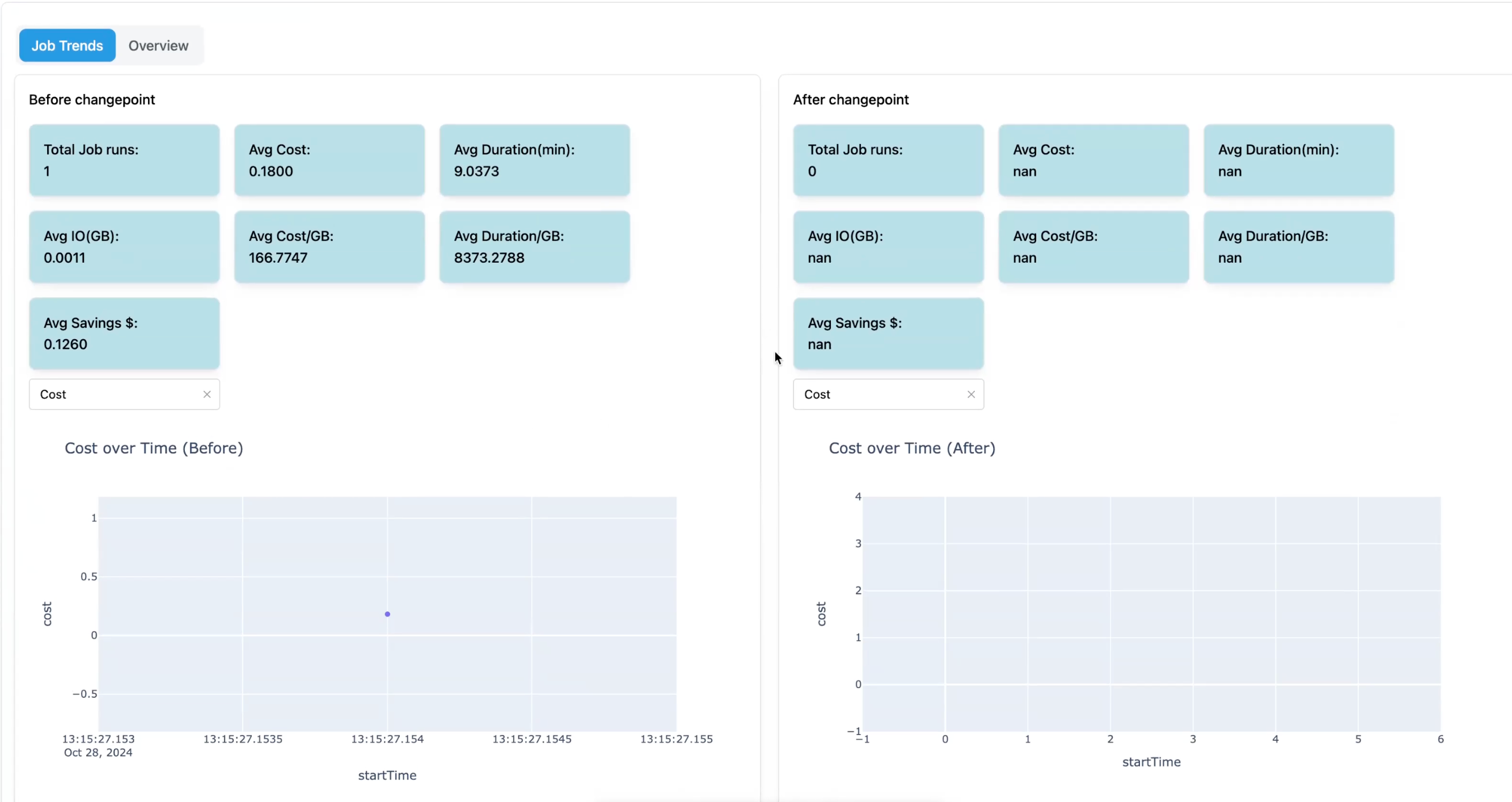
Task: Click the Before Total Job runs card
Action: 124,161
